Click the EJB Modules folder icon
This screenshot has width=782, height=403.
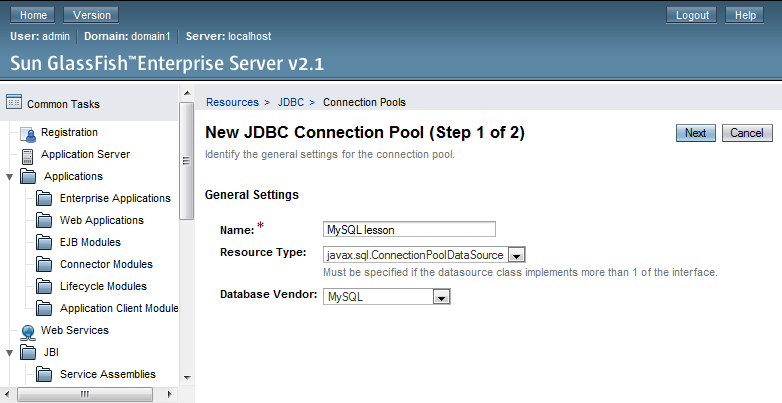[x=44, y=242]
